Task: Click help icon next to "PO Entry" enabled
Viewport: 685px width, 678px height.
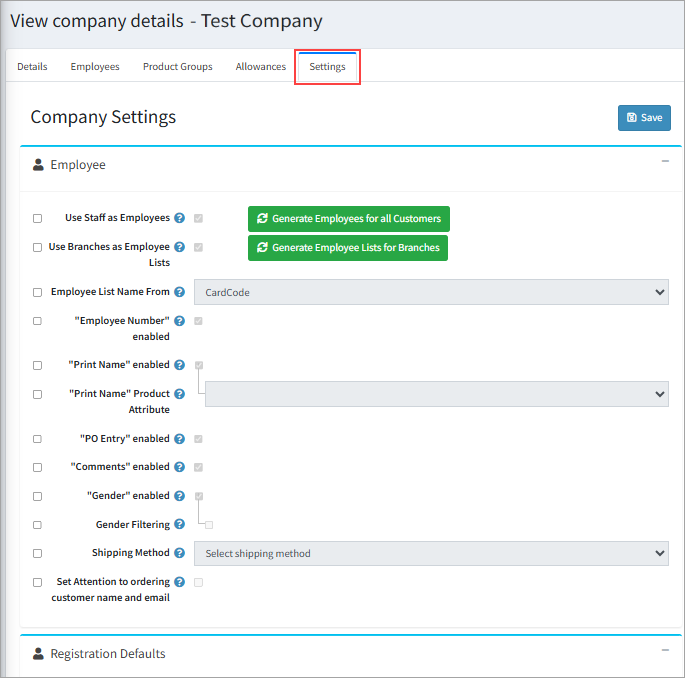Action: pos(180,439)
